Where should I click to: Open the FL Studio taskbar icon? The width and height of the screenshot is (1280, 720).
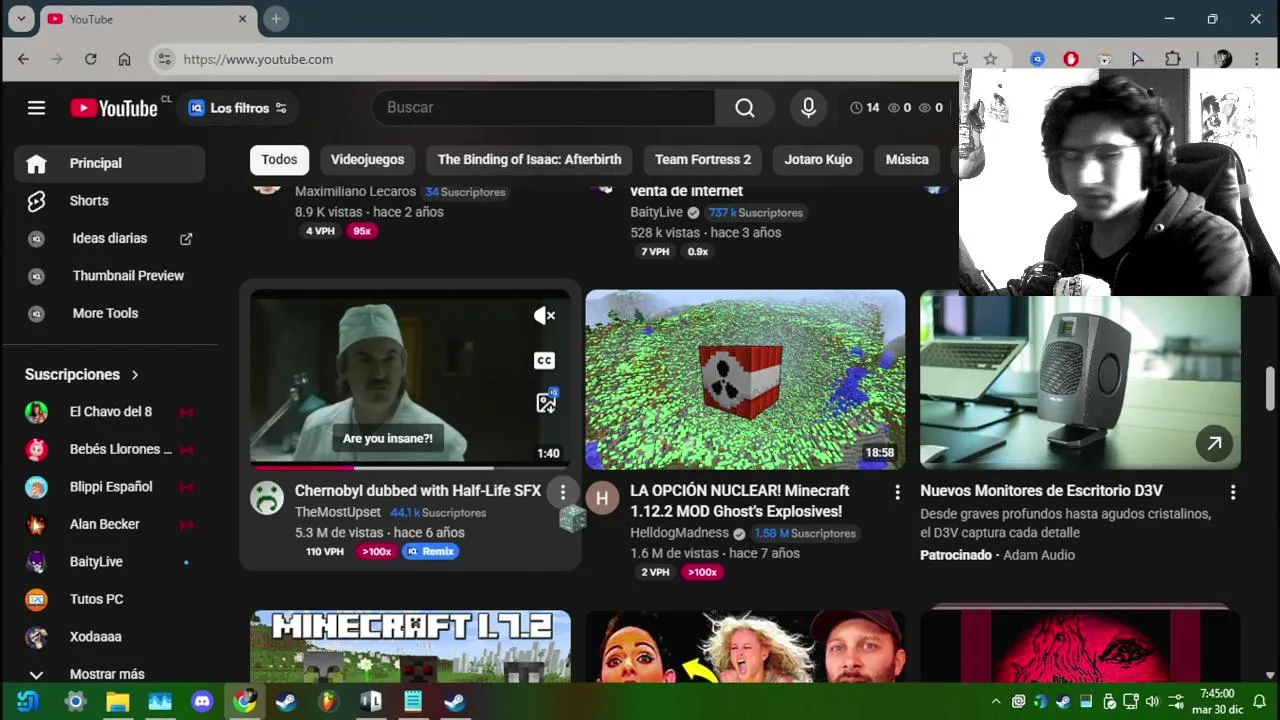[x=328, y=702]
